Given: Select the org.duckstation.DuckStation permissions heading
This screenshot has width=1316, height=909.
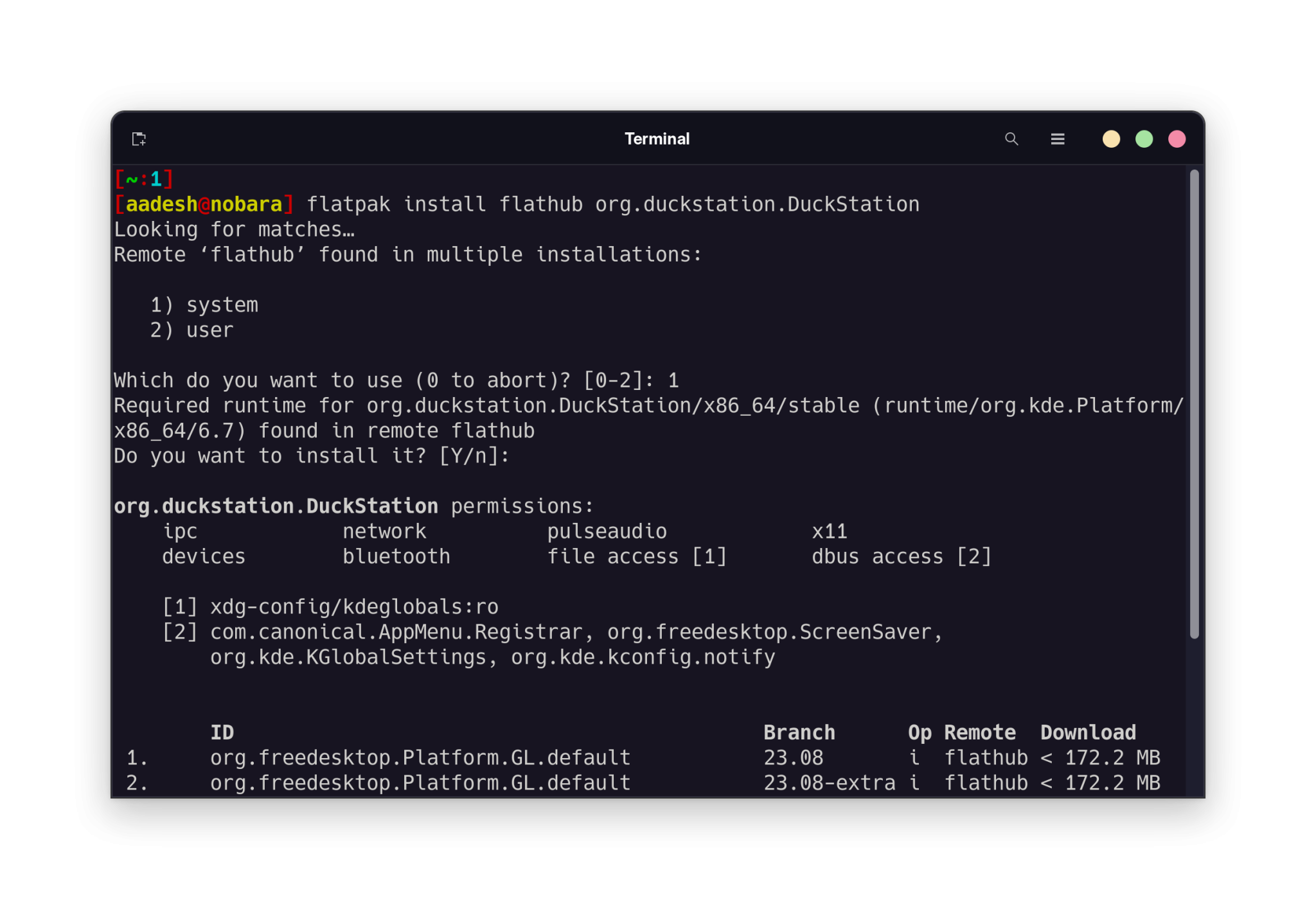Looking at the screenshot, I should (352, 506).
